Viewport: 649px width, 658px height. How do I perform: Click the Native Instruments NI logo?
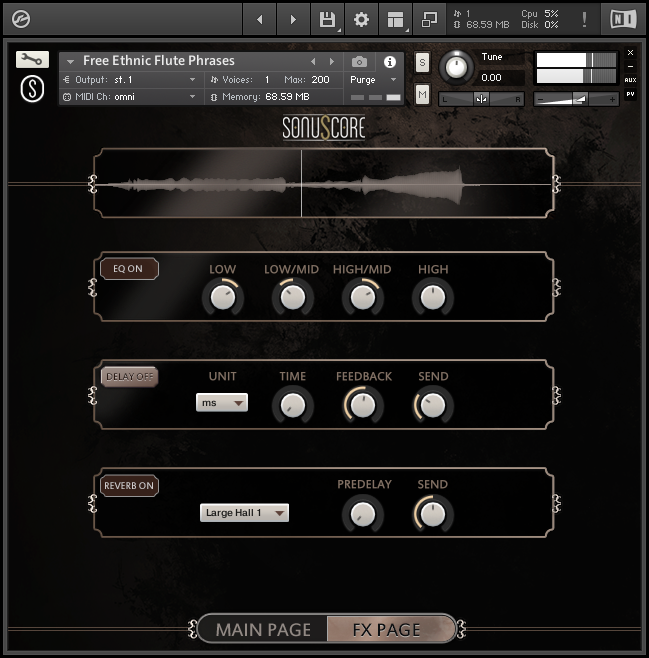[x=621, y=19]
